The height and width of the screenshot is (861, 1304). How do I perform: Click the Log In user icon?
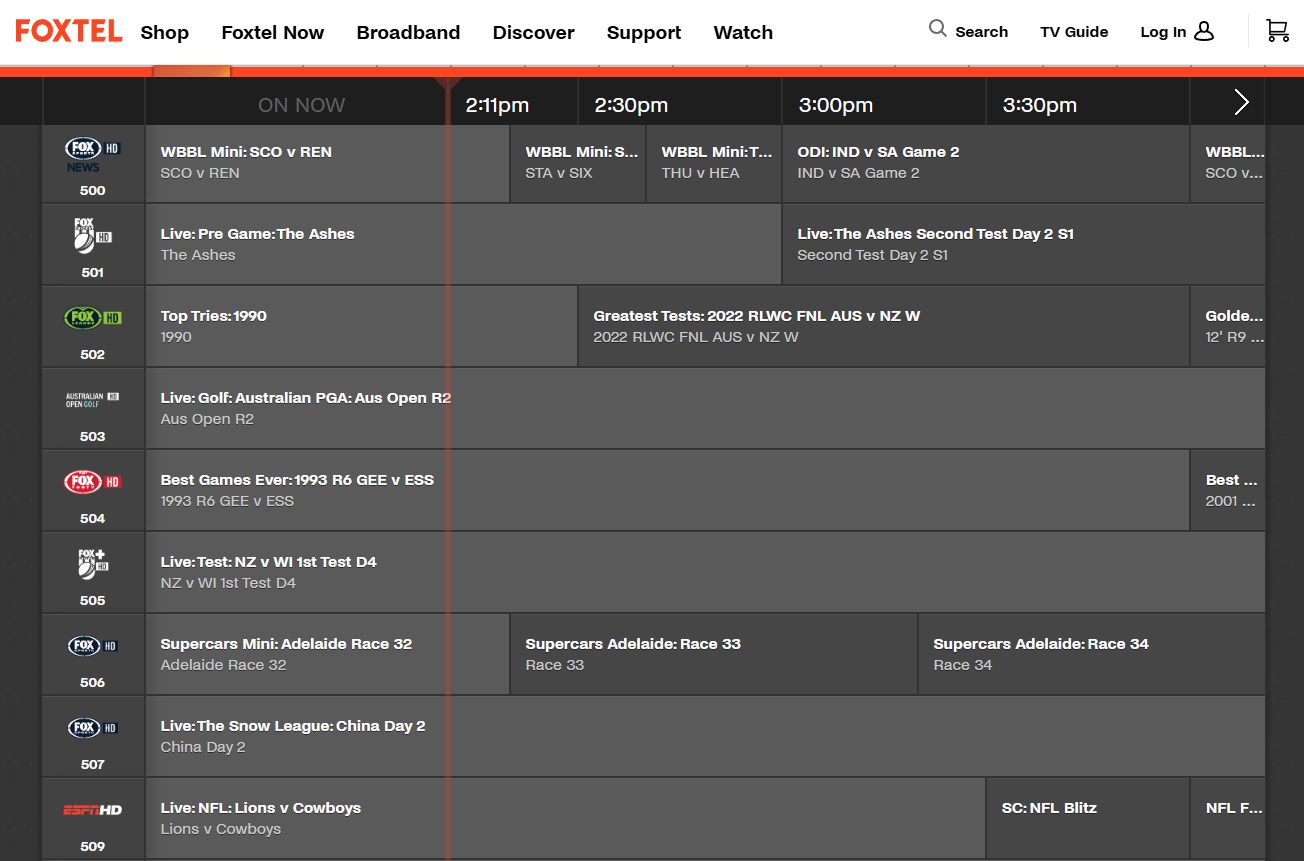(1204, 31)
